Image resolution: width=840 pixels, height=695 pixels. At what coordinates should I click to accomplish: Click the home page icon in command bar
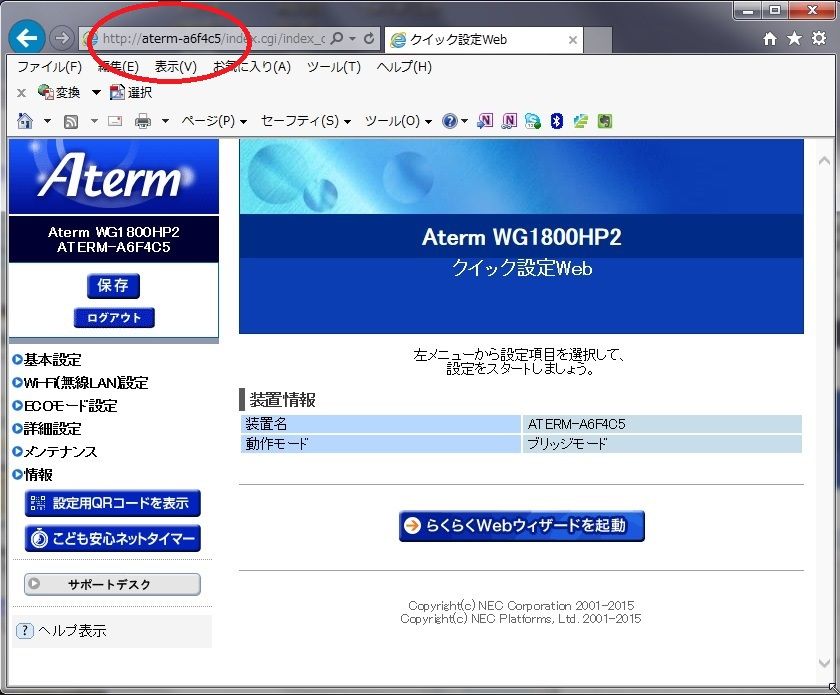coord(25,121)
